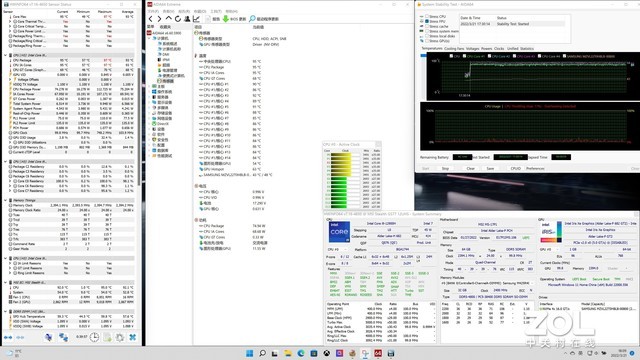Click the AIDA64 refresh toolbar icon

178,19
